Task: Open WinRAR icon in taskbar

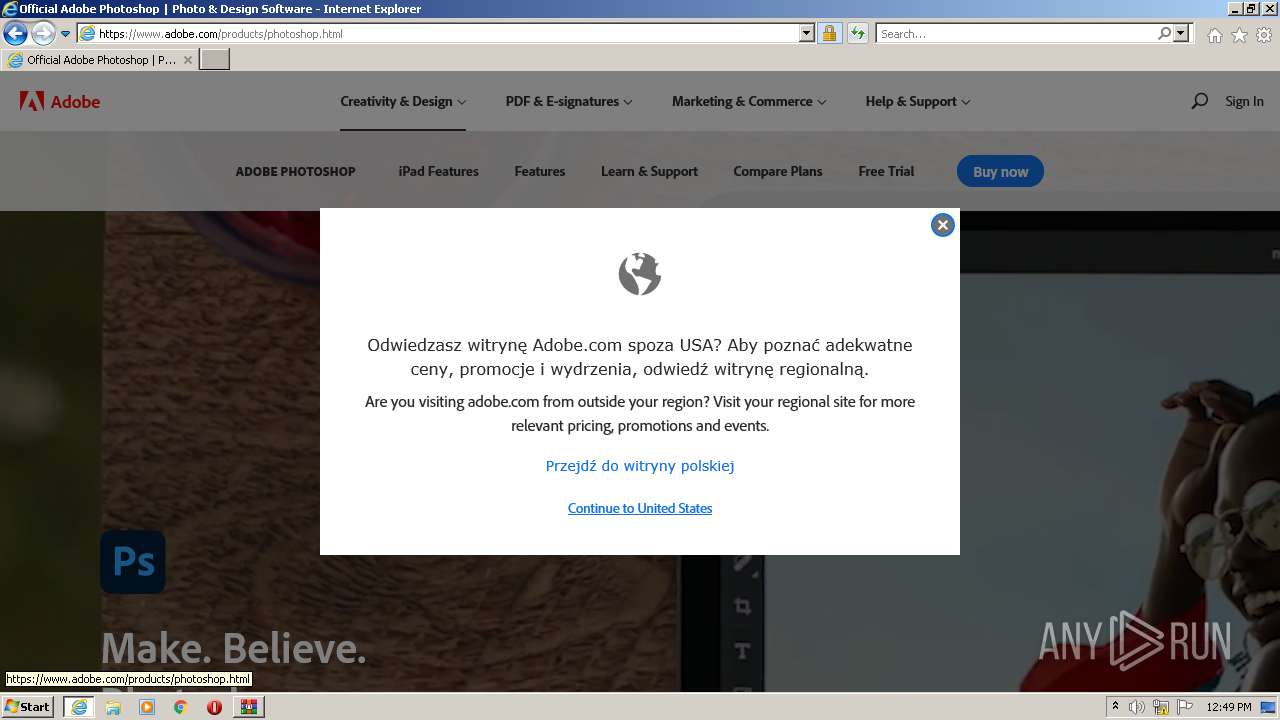Action: [x=248, y=707]
